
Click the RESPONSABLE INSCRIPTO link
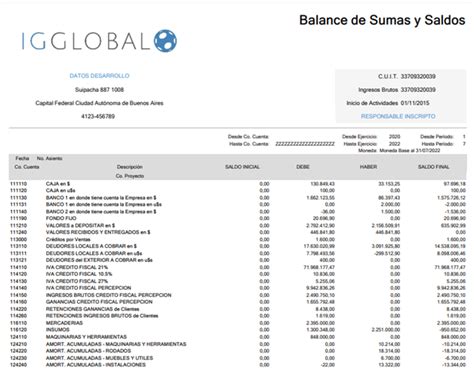click(x=398, y=116)
